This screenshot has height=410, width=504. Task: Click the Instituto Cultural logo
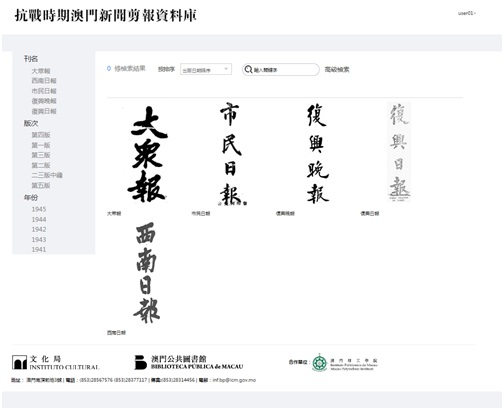56,363
